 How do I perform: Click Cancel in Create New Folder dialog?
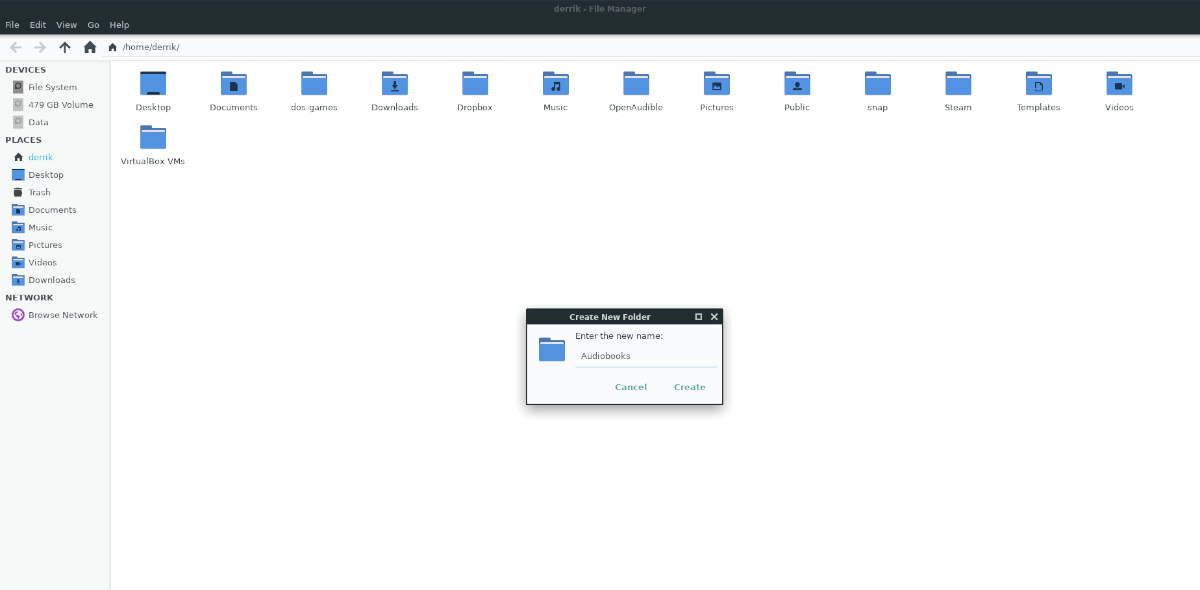(631, 387)
